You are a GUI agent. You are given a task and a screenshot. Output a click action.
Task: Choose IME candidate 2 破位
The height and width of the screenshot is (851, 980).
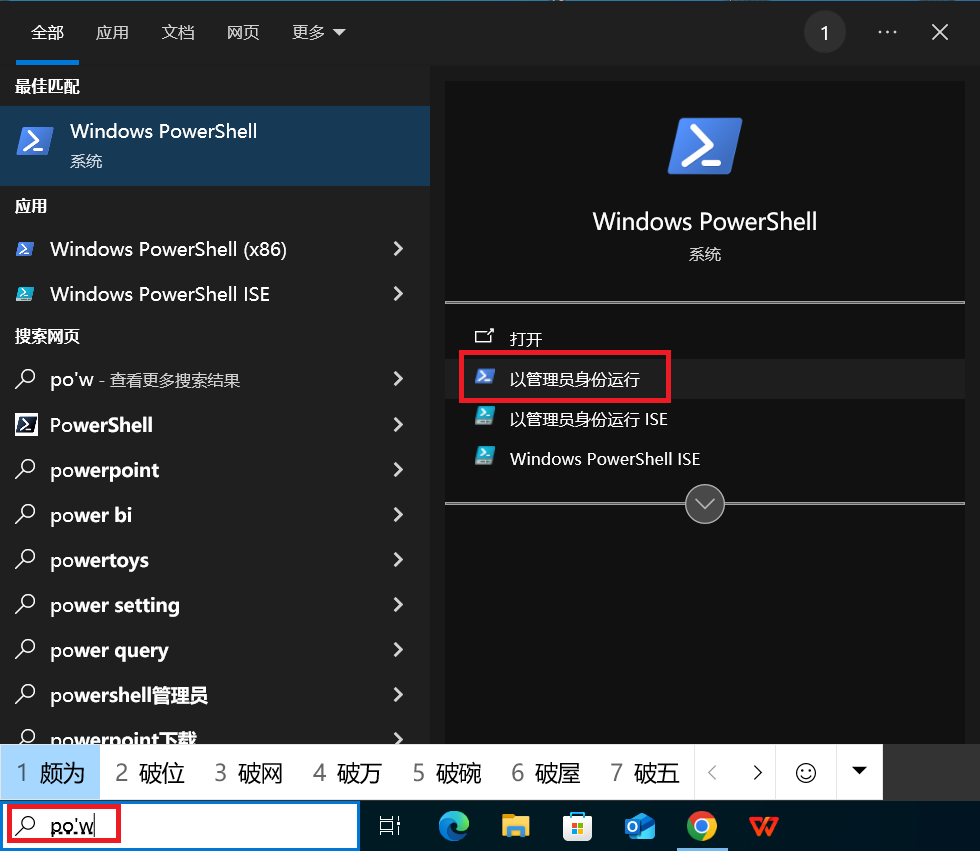pyautogui.click(x=149, y=773)
